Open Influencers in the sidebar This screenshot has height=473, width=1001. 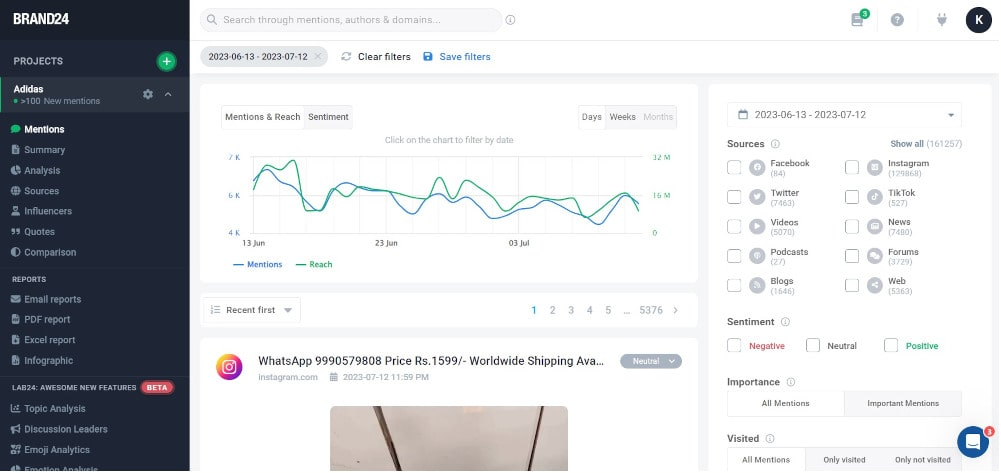click(x=48, y=211)
